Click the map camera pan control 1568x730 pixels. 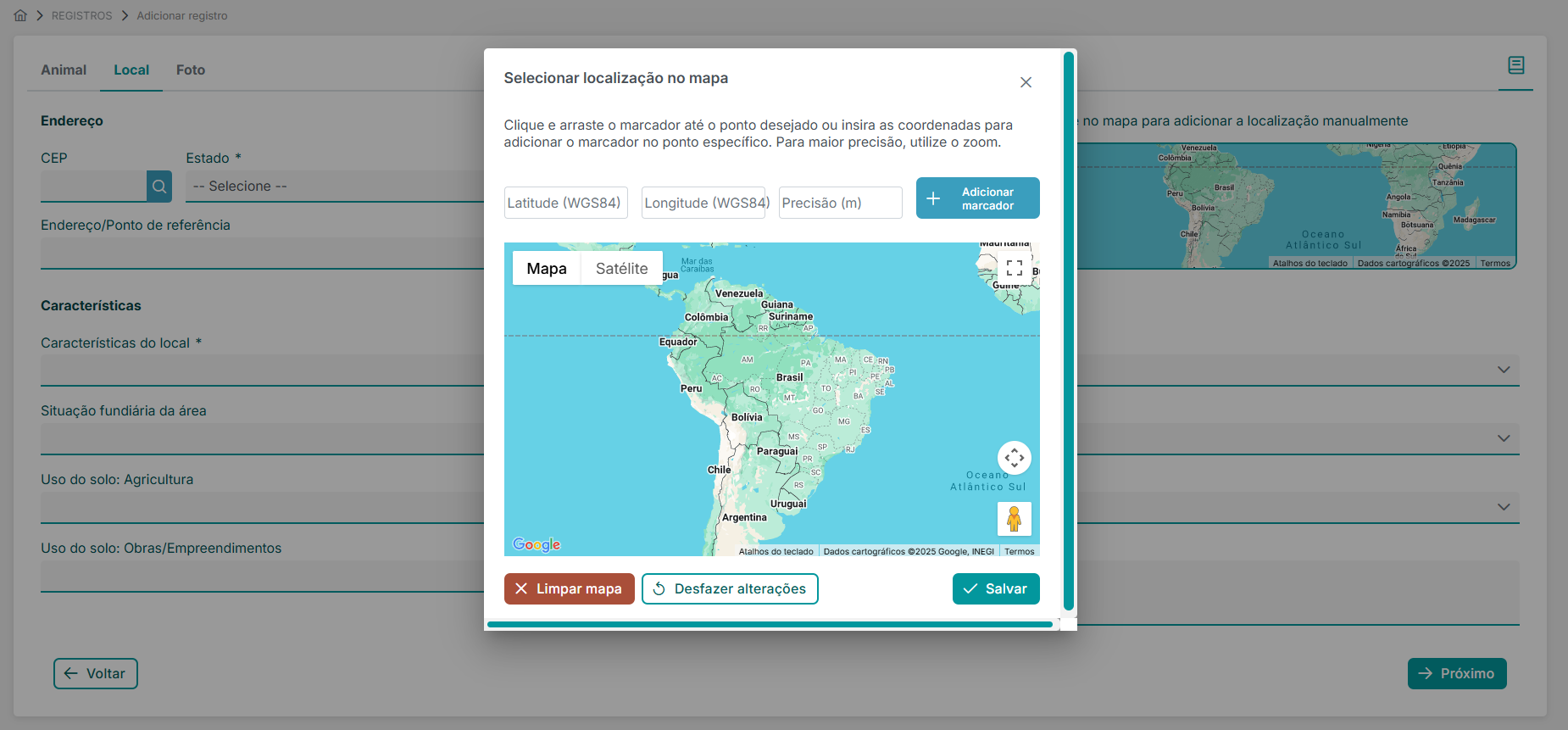[x=1014, y=458]
